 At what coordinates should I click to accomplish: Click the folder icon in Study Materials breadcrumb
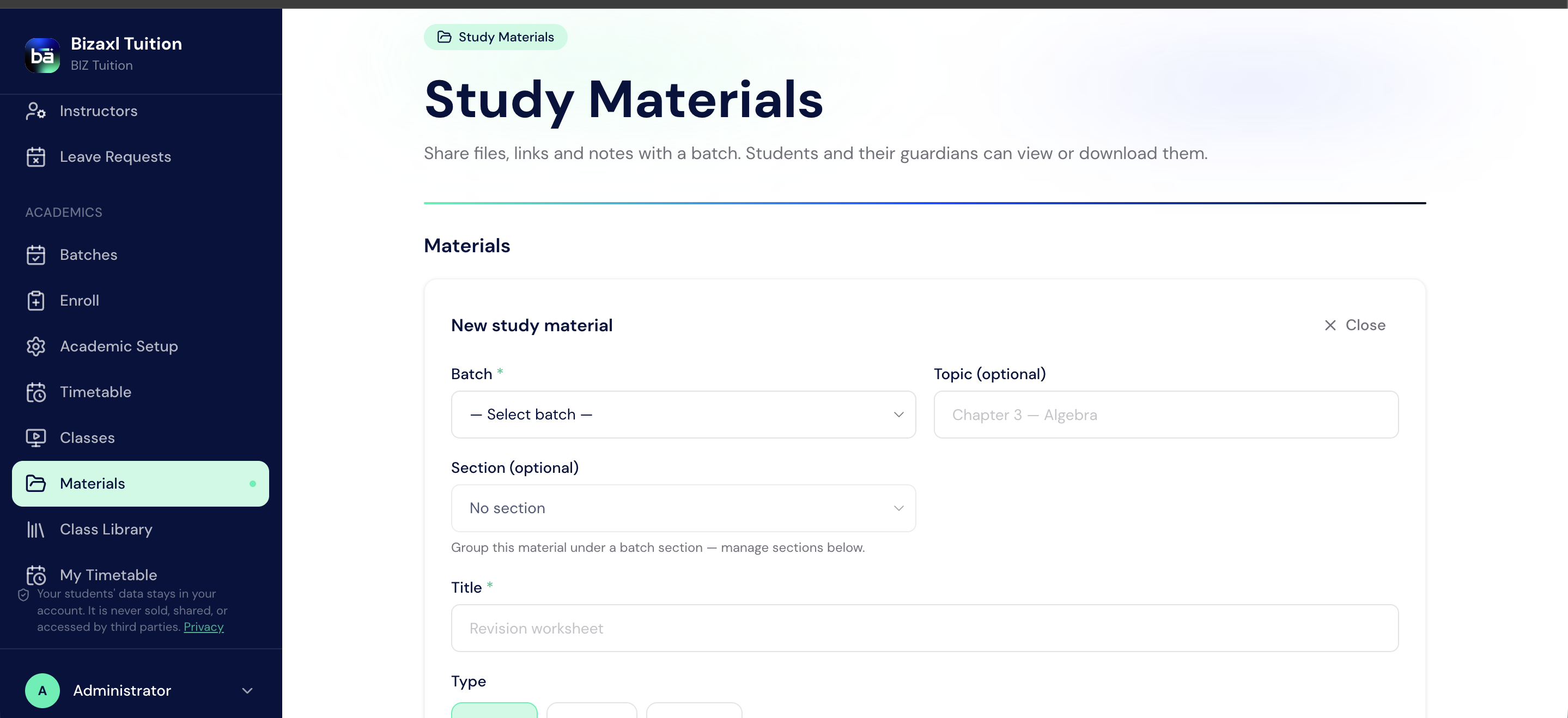pyautogui.click(x=445, y=37)
